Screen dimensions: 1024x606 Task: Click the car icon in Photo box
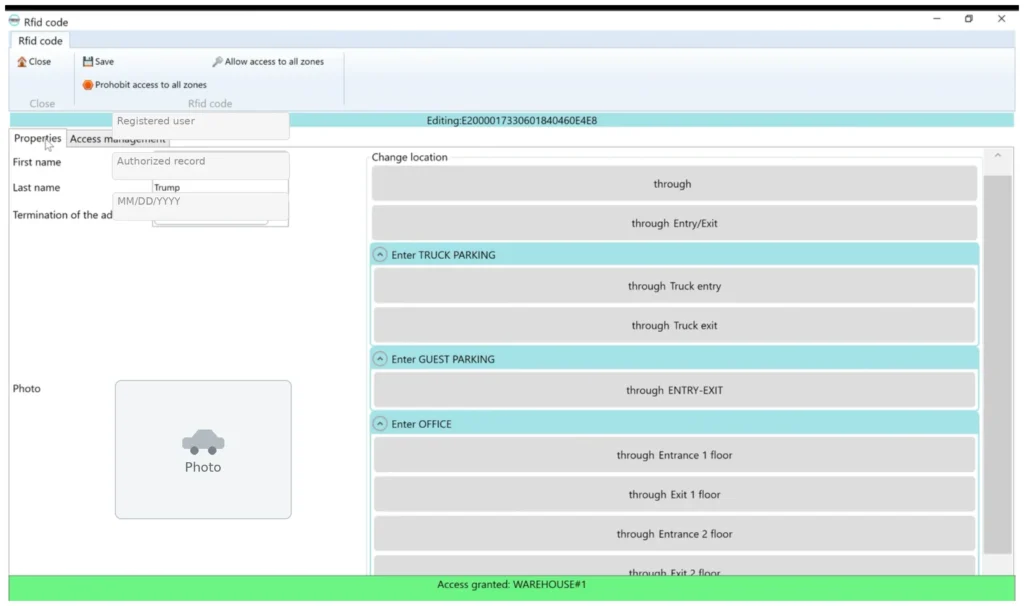click(x=203, y=442)
